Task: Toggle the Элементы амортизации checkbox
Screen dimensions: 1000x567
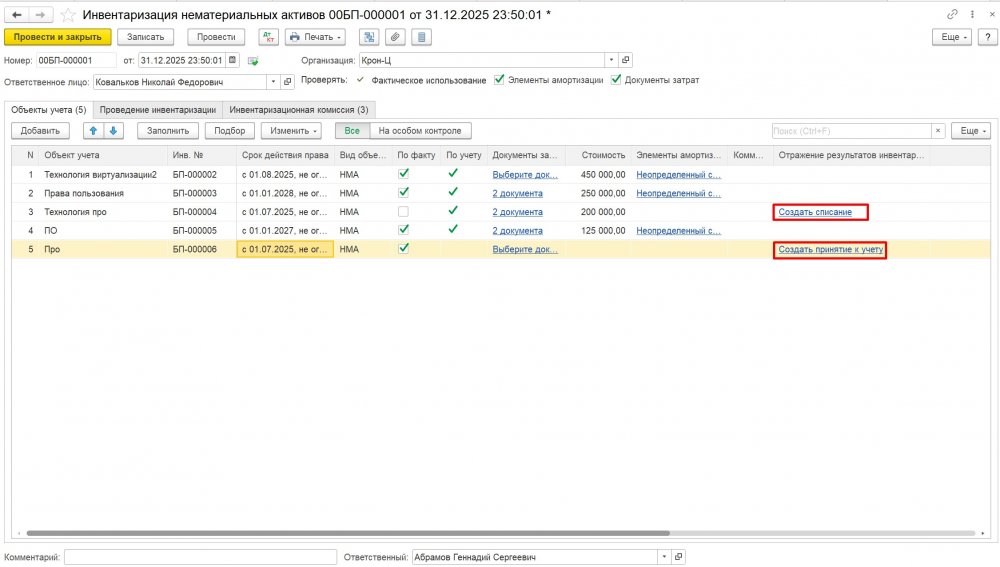Action: pyautogui.click(x=498, y=80)
